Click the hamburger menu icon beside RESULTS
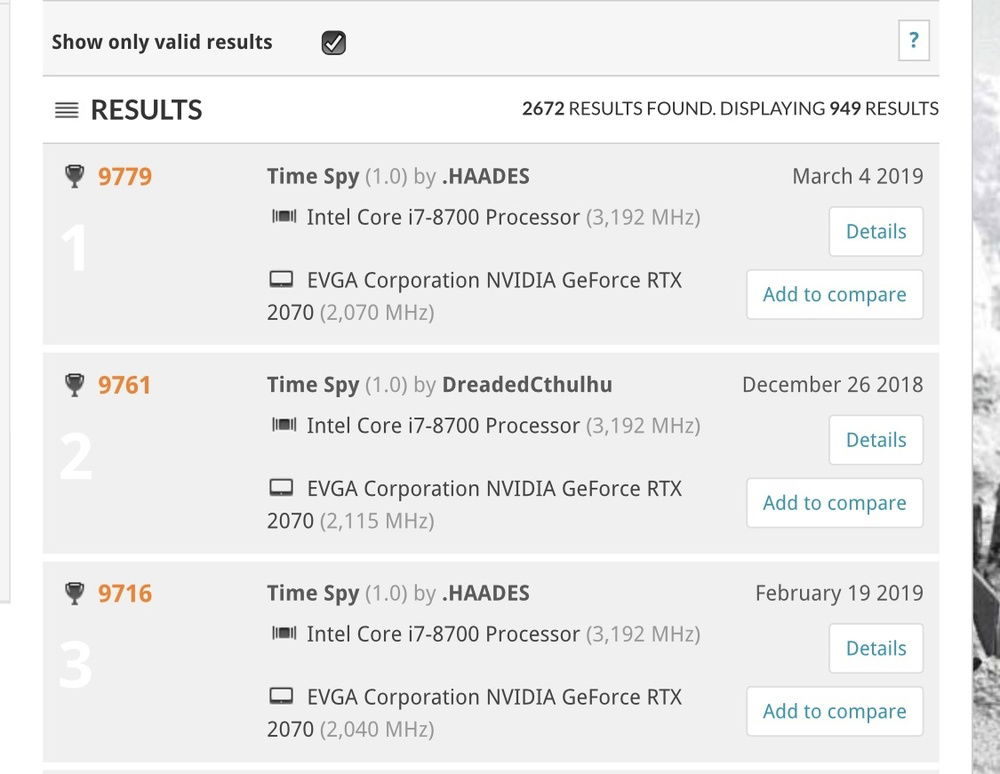This screenshot has height=774, width=1000. (66, 110)
